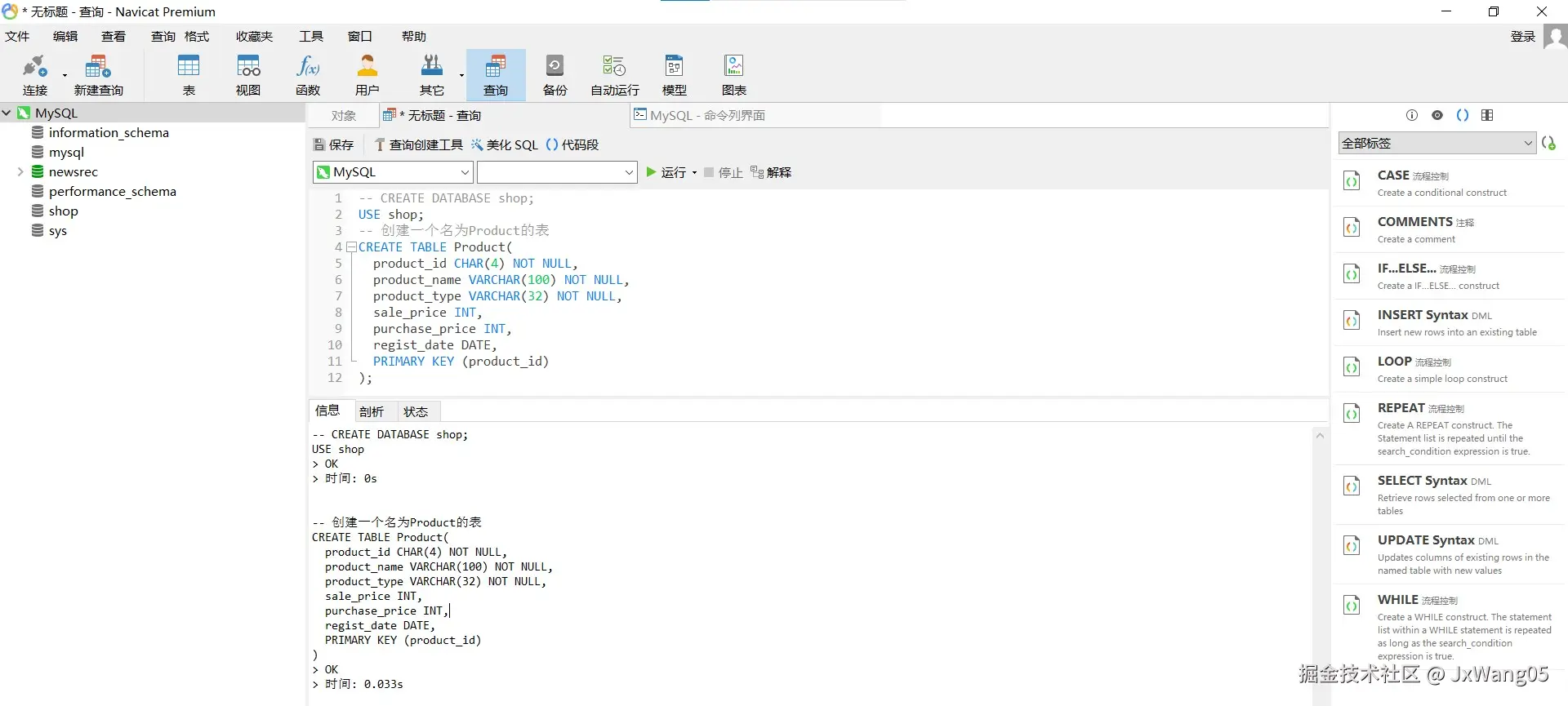Open the 运行 run options dropdown arrow
The width and height of the screenshot is (1568, 706).
(694, 173)
